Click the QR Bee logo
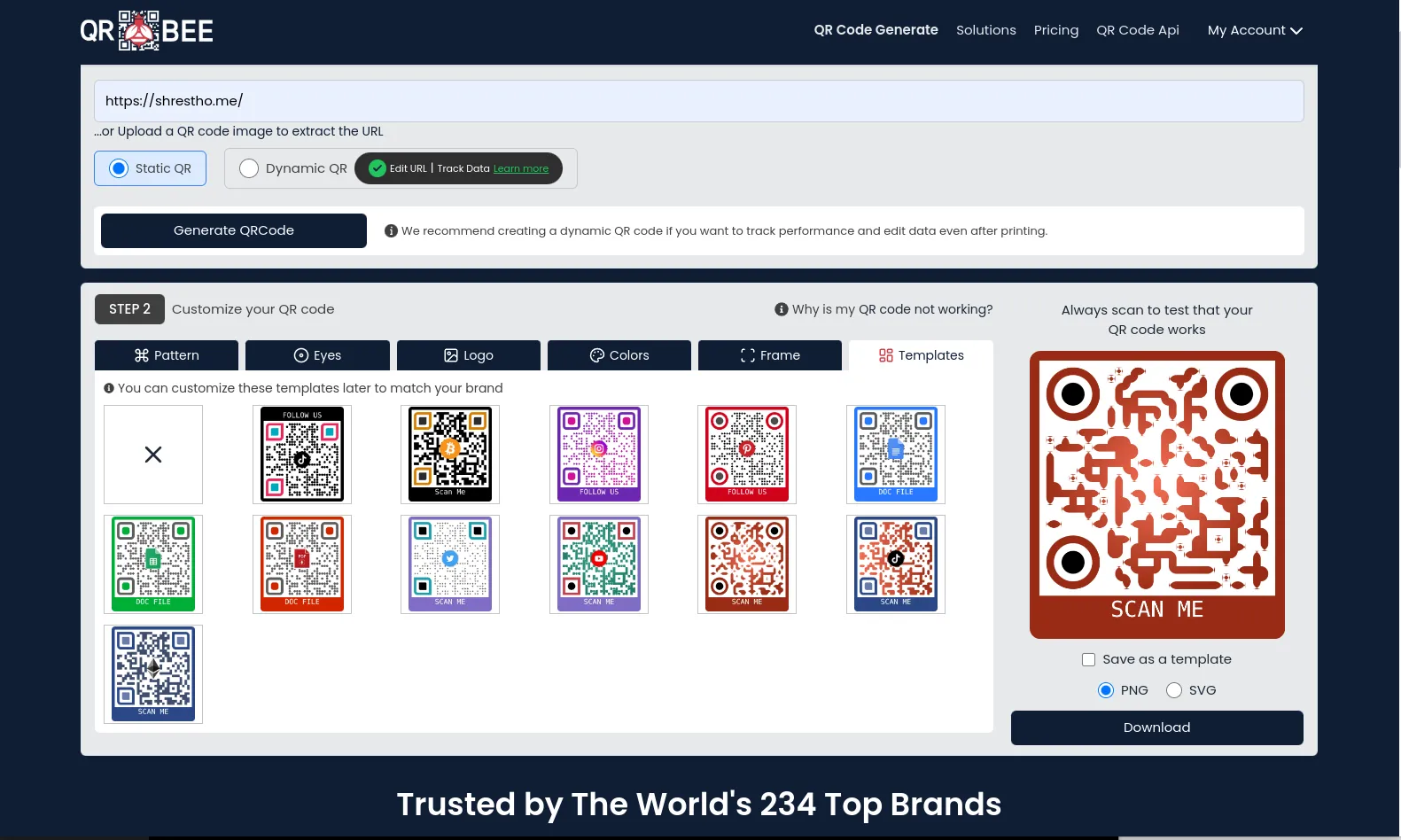This screenshot has width=1401, height=840. (147, 31)
